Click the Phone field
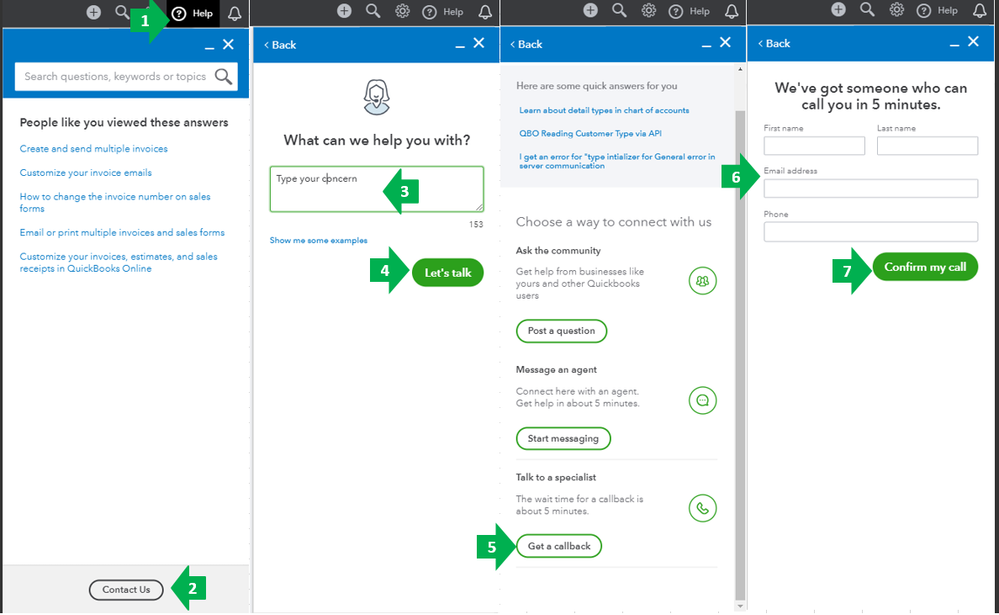 (871, 231)
